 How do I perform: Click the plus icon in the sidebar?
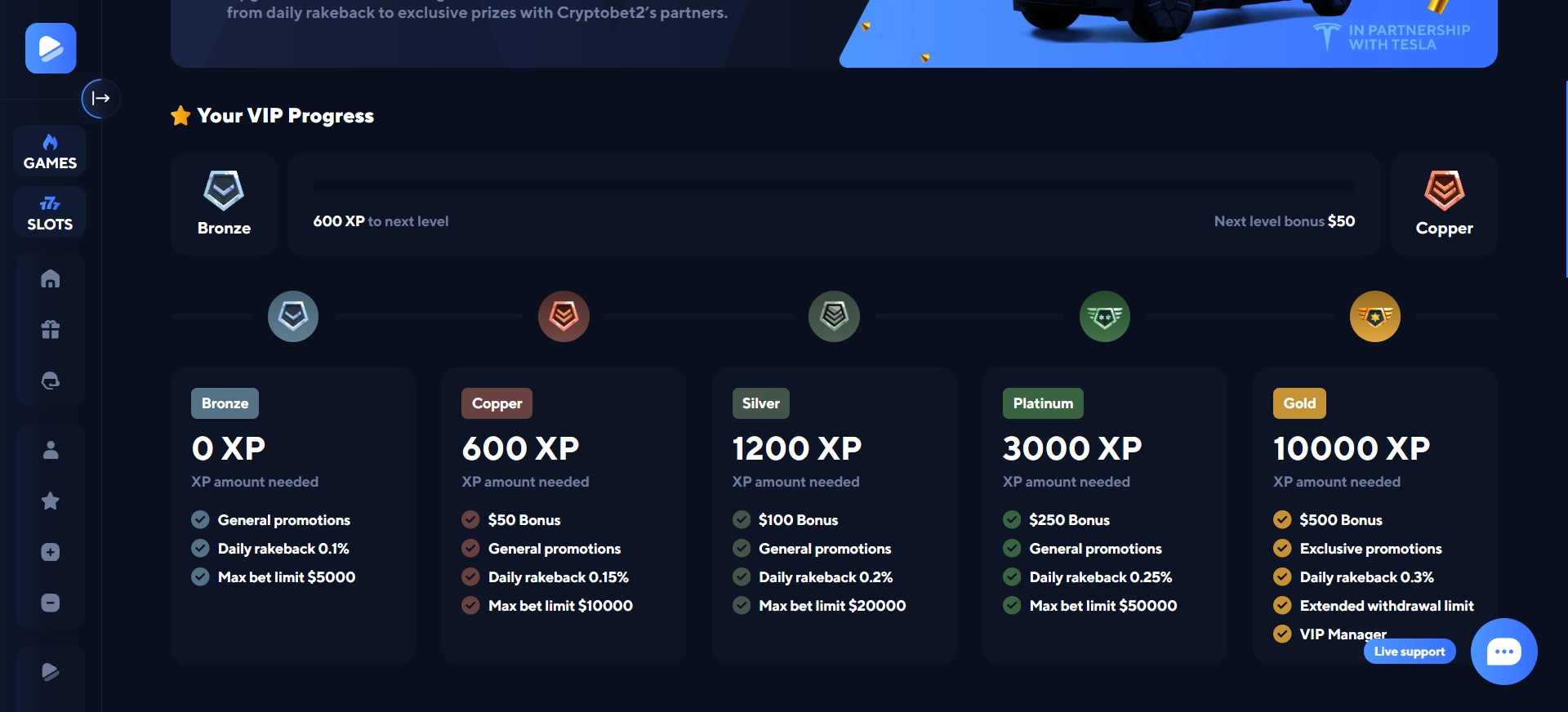click(x=51, y=552)
